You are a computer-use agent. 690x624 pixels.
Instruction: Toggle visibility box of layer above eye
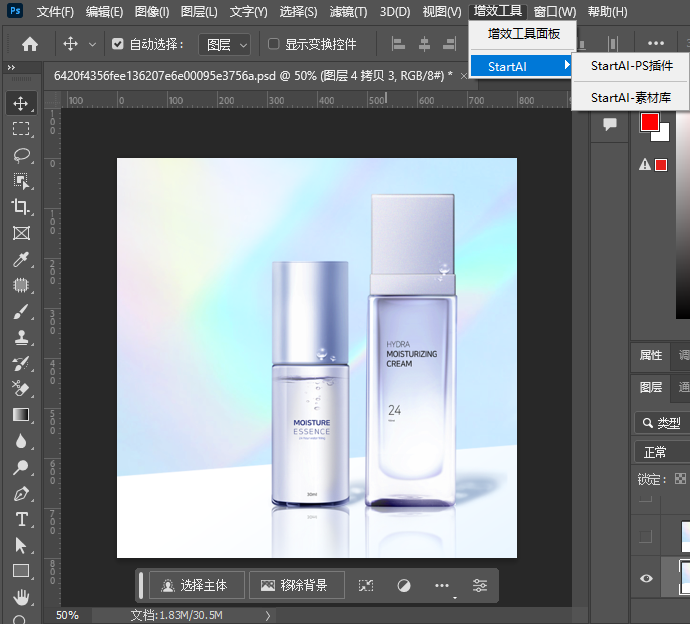pos(646,536)
